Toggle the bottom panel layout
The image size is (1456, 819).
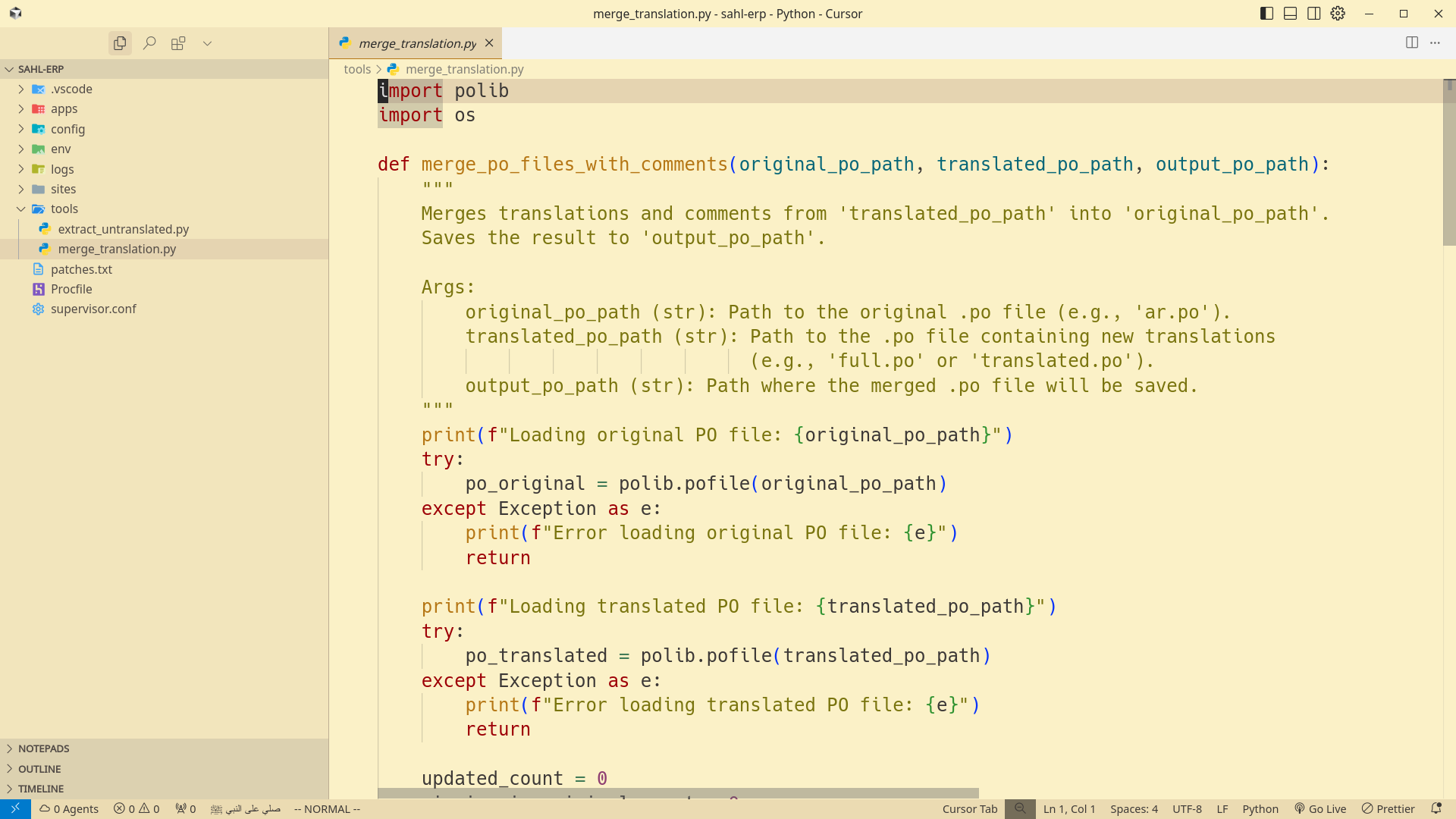[1290, 14]
